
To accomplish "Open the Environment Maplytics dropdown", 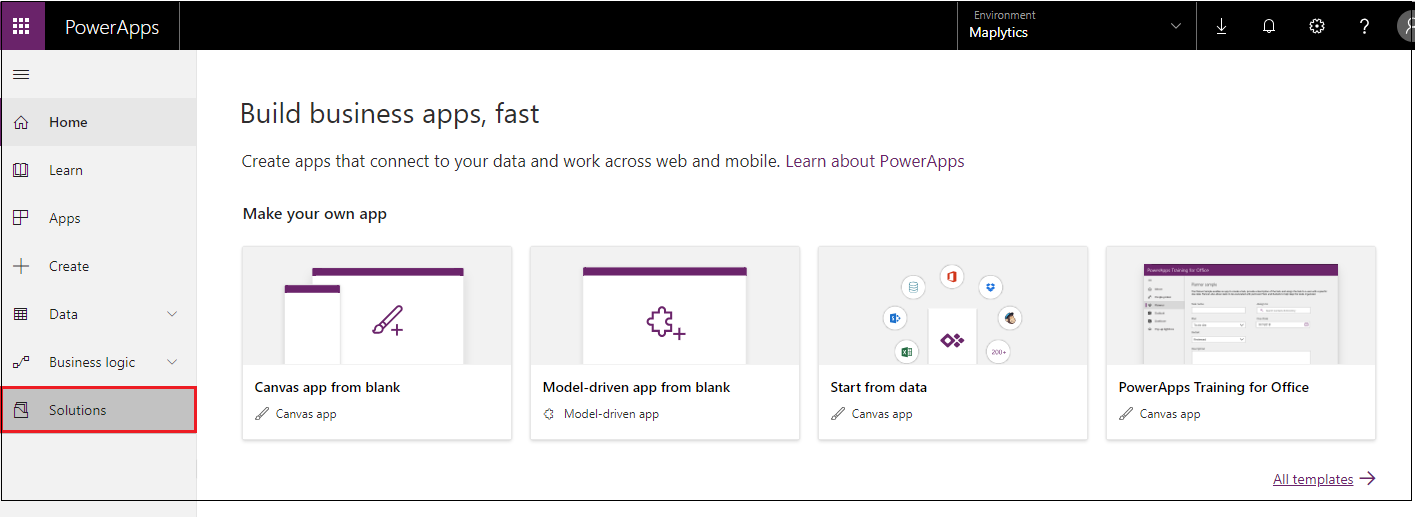I will pyautogui.click(x=1076, y=26).
